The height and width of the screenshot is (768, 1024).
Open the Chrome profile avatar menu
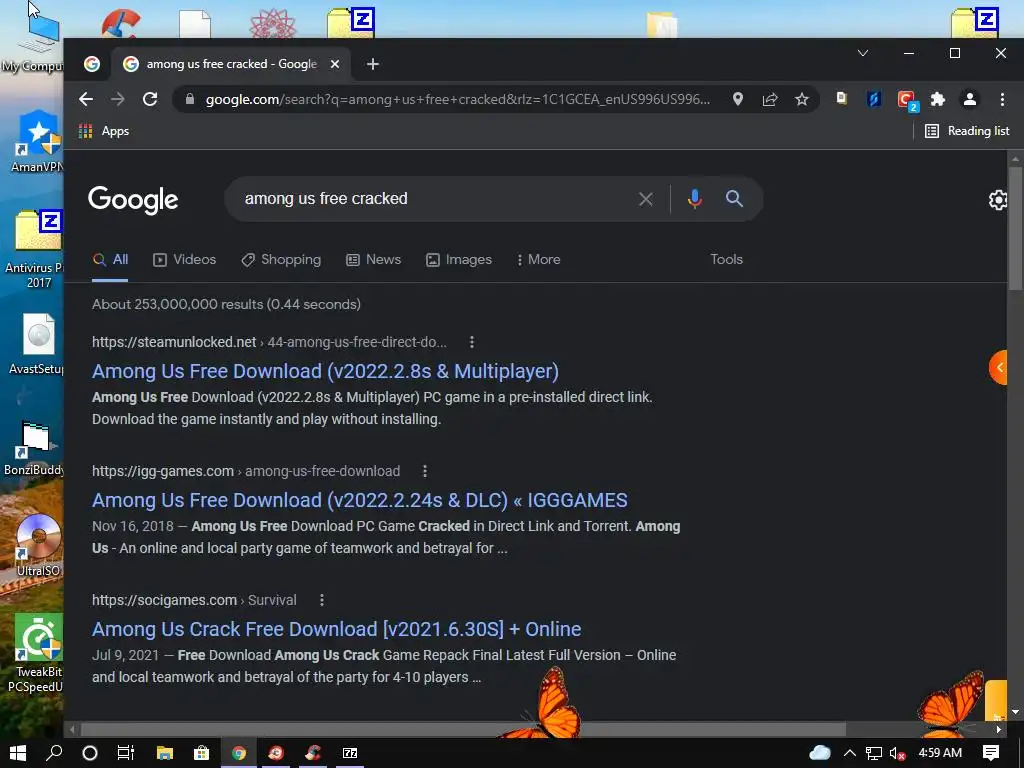tap(970, 99)
